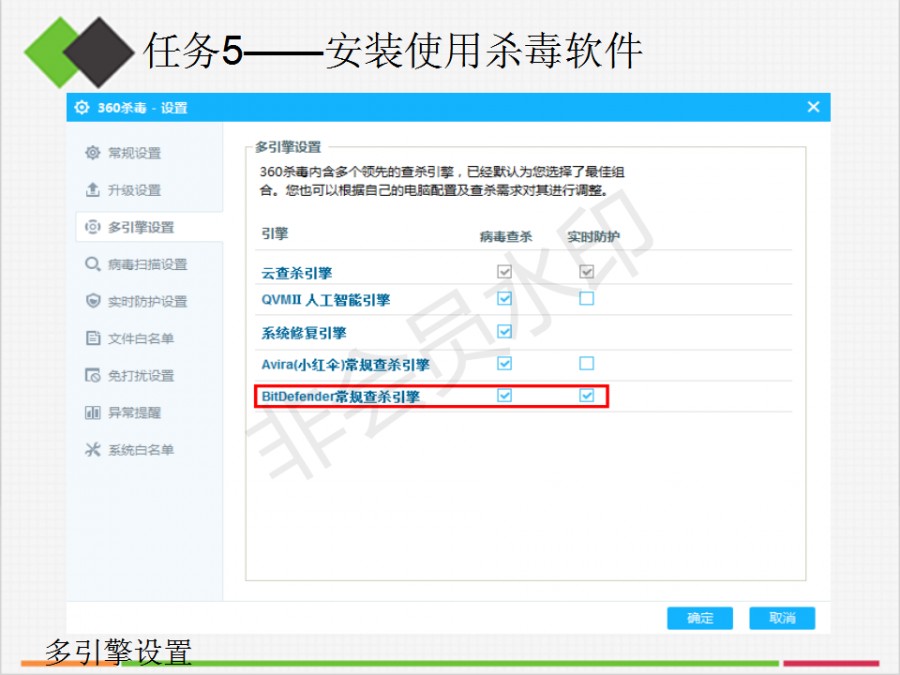Click the QVMII 人工智能引擎 label
This screenshot has height=675, width=900.
click(x=326, y=300)
